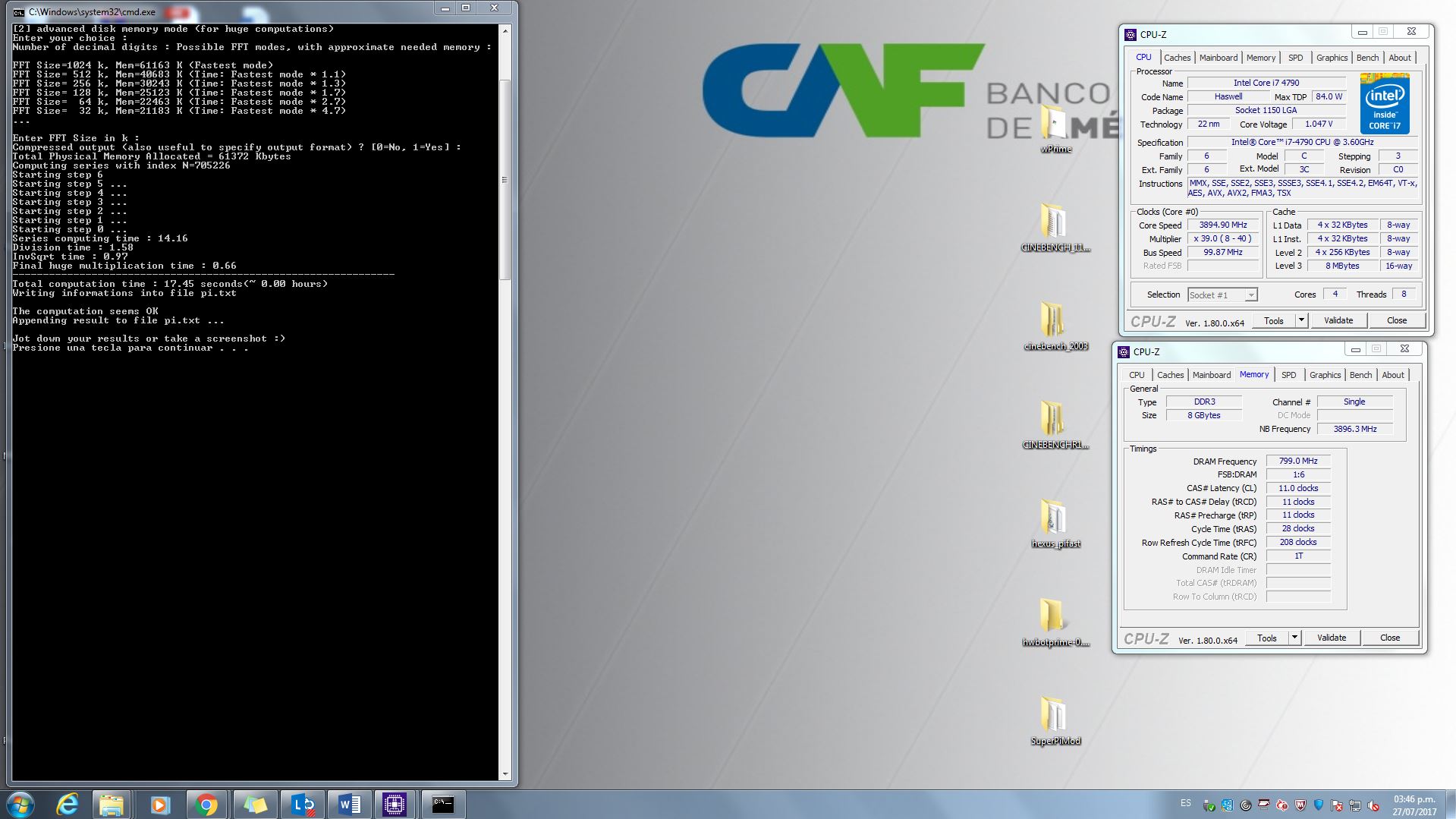Select the cinebench_2003 folder icon

1055,326
